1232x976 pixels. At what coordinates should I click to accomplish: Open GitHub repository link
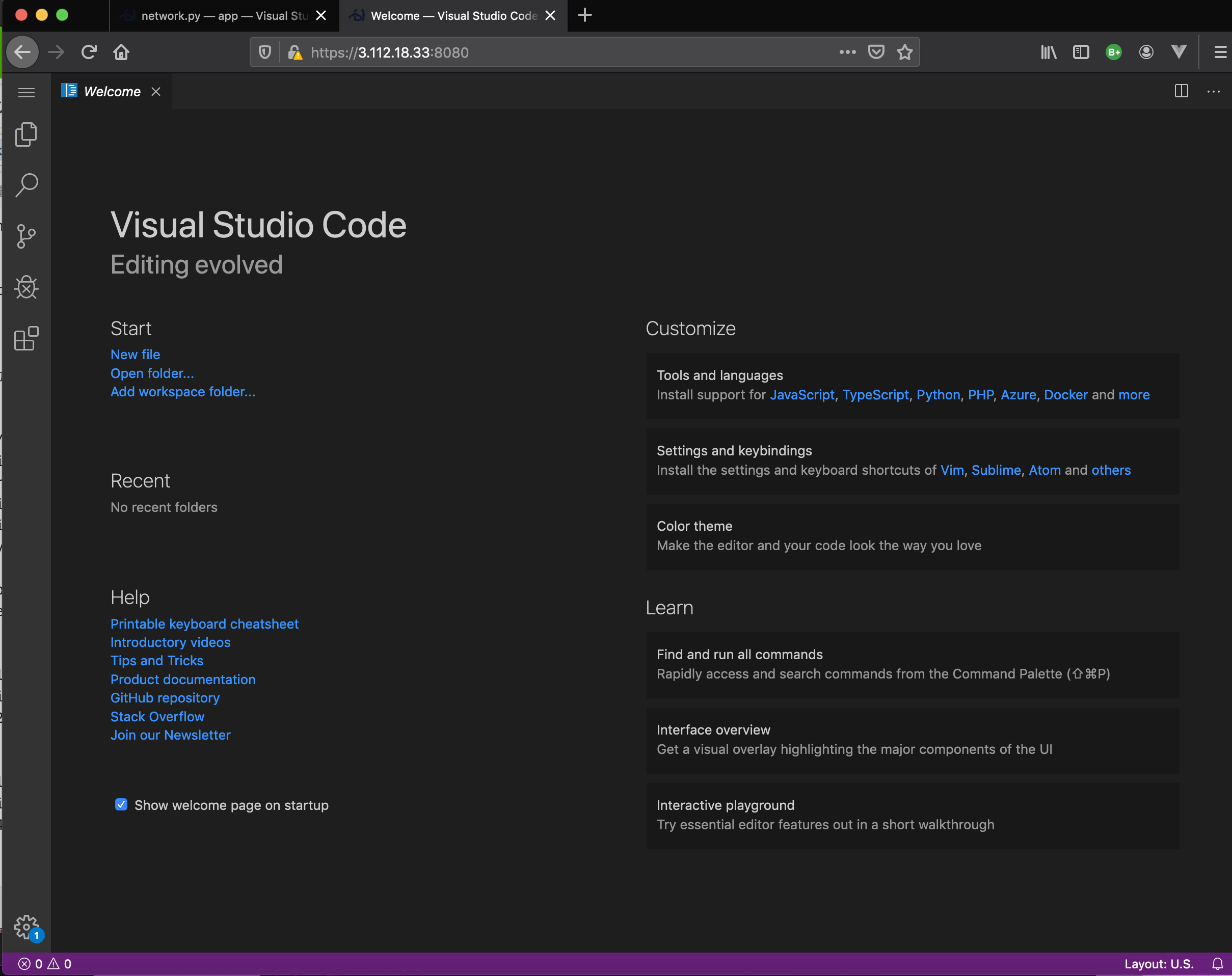tap(165, 698)
